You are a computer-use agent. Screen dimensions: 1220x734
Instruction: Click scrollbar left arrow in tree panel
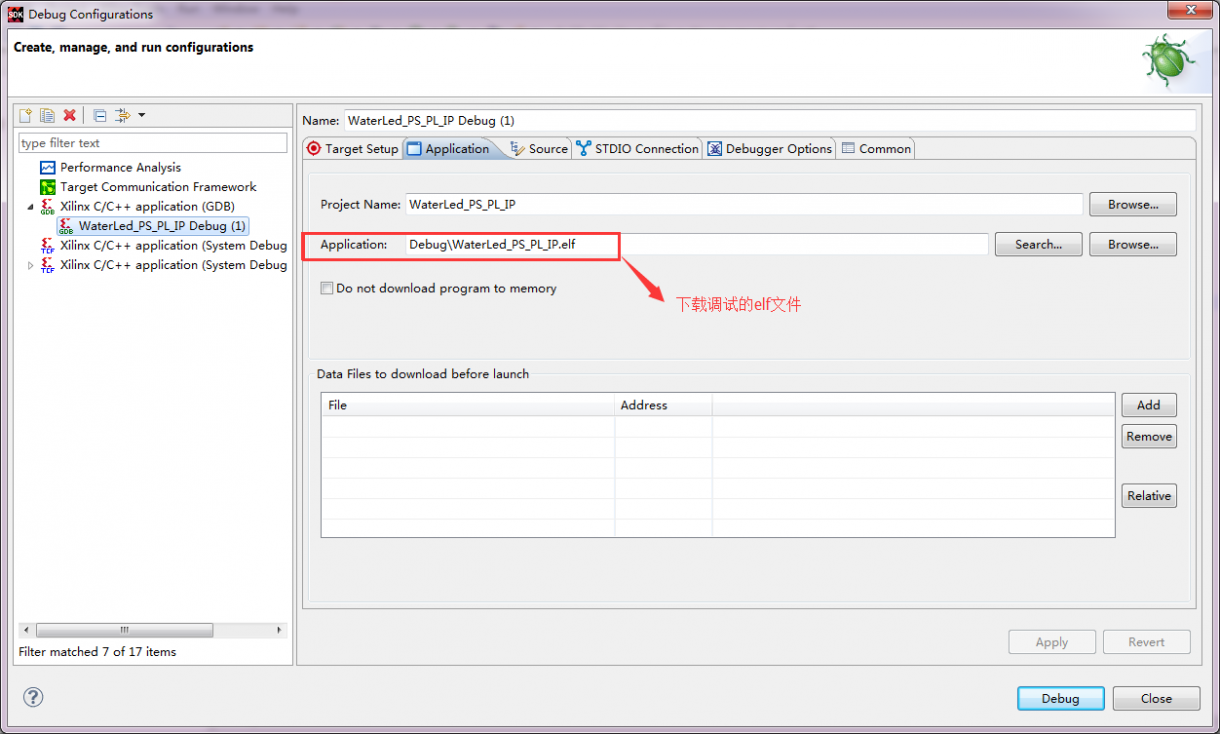27,630
